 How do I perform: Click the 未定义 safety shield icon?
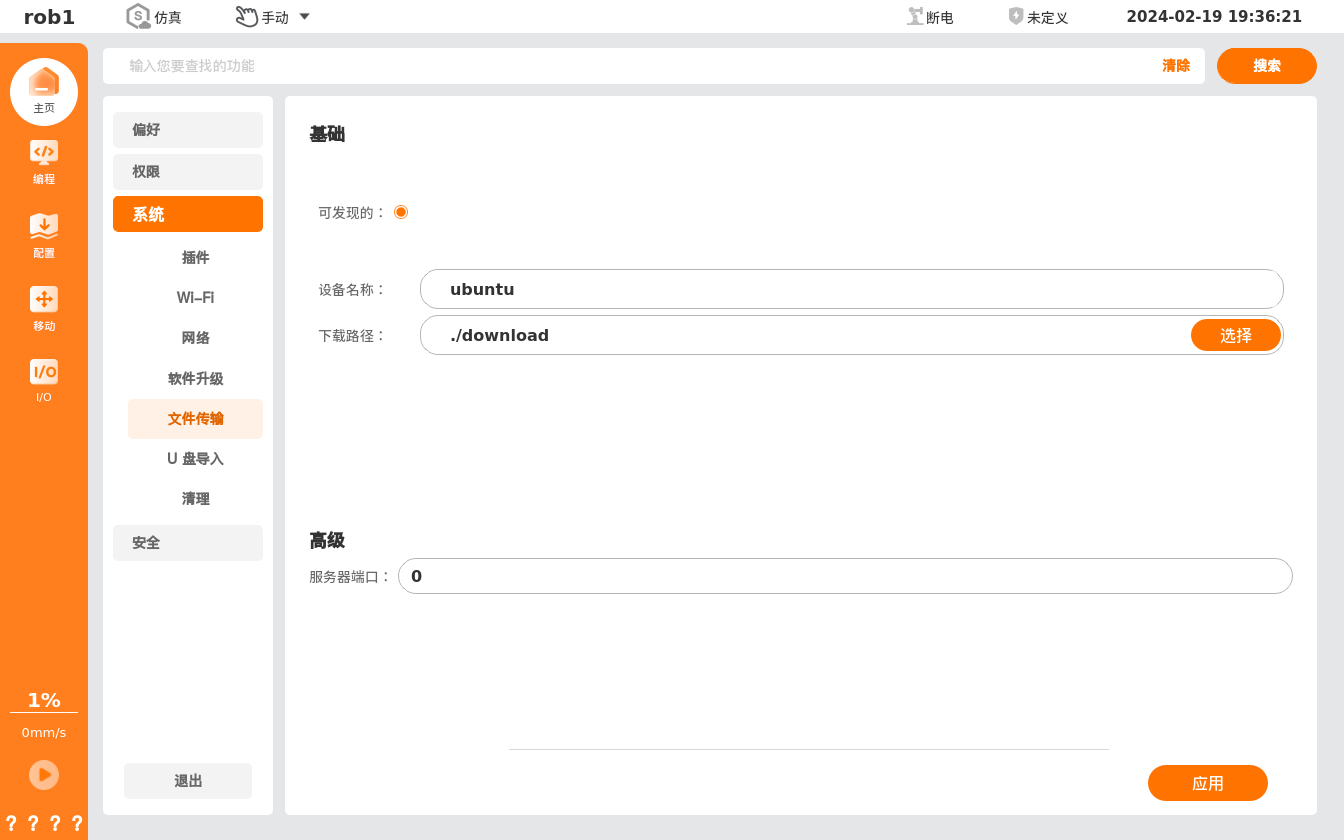click(1016, 16)
